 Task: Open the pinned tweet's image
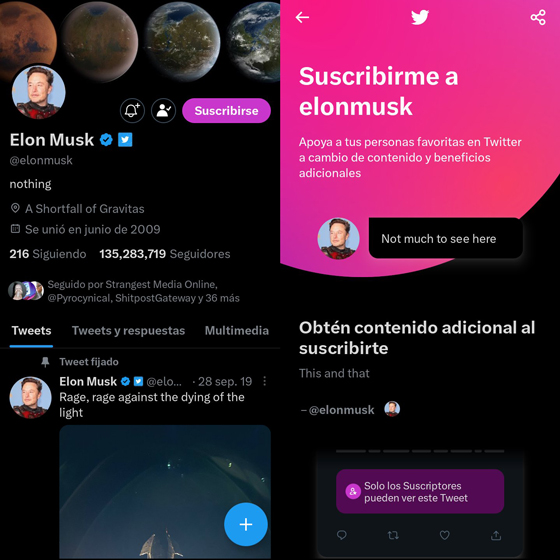(x=165, y=491)
